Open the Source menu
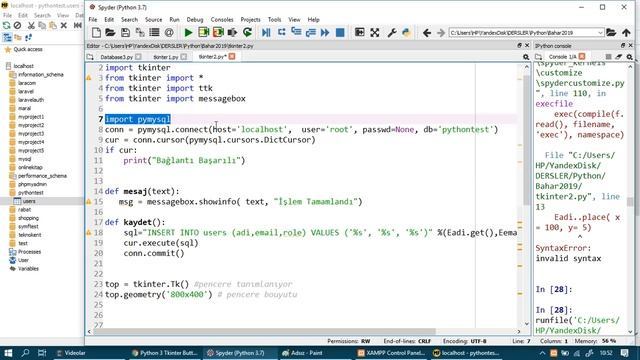The height and width of the screenshot is (360, 640). click(x=153, y=20)
